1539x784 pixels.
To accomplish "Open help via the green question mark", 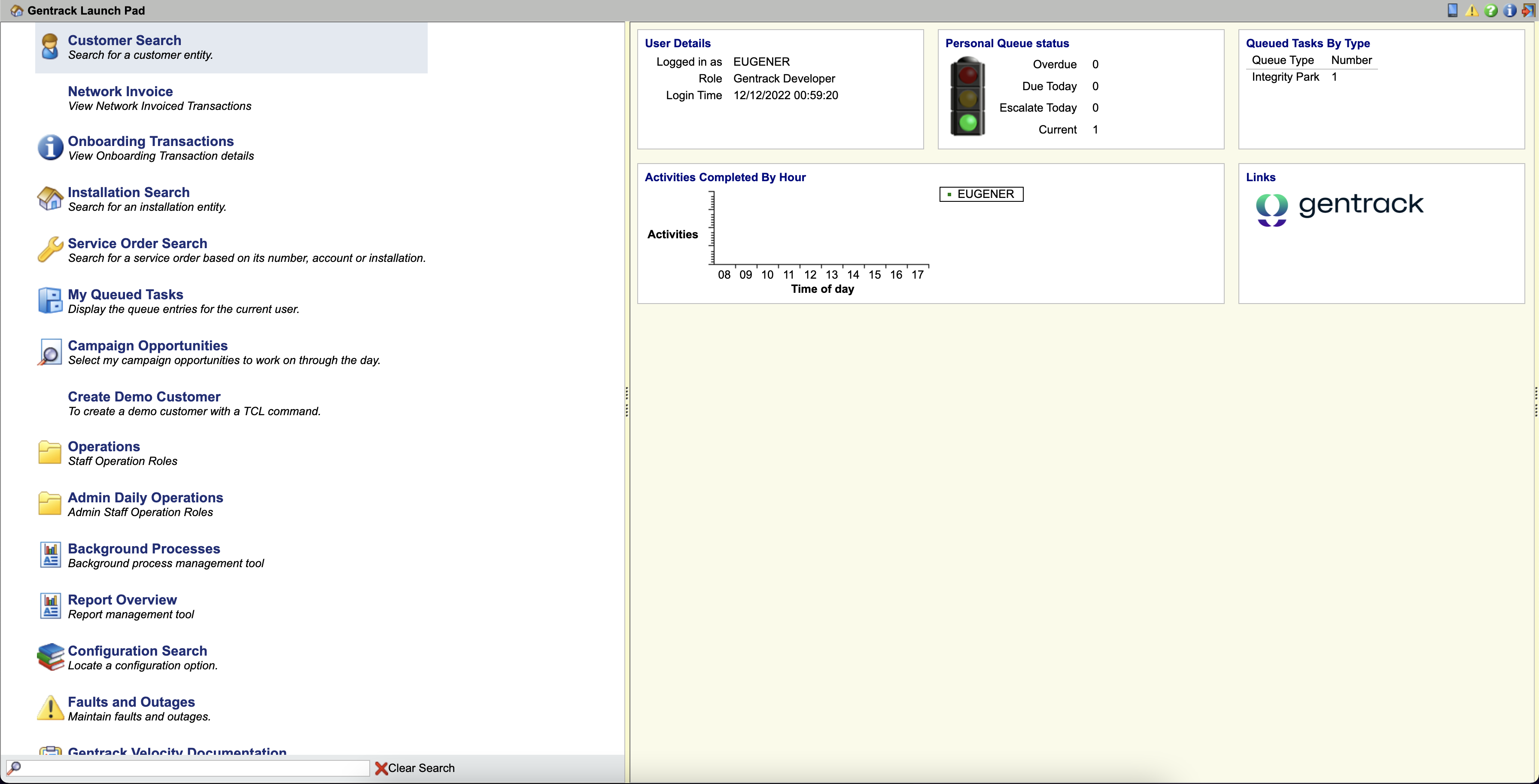I will pyautogui.click(x=1490, y=10).
